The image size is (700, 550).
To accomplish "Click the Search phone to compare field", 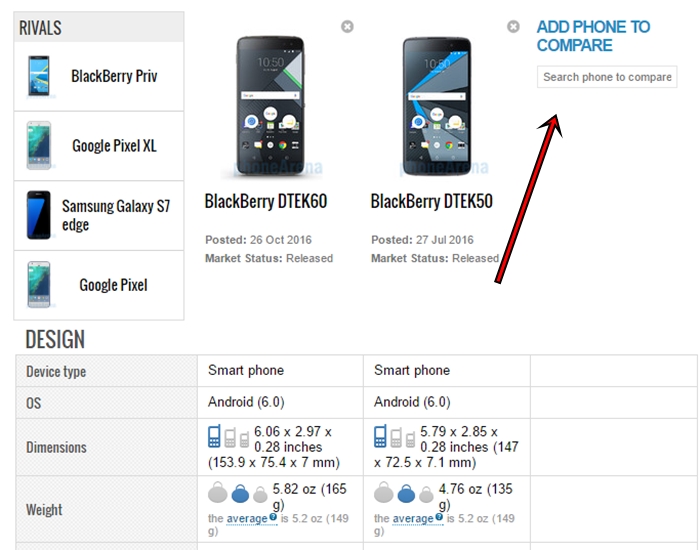I will (607, 77).
